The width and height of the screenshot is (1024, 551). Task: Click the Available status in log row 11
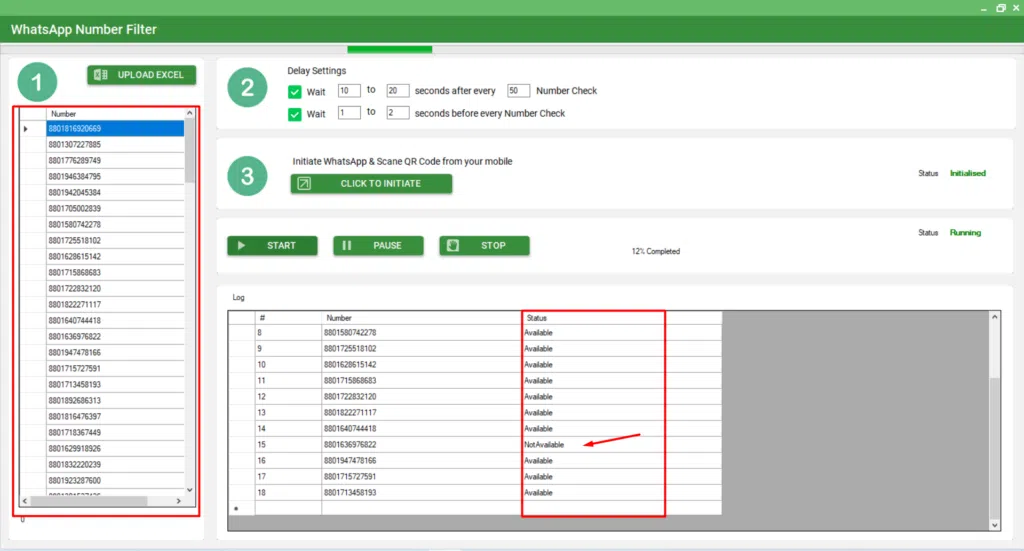click(538, 381)
